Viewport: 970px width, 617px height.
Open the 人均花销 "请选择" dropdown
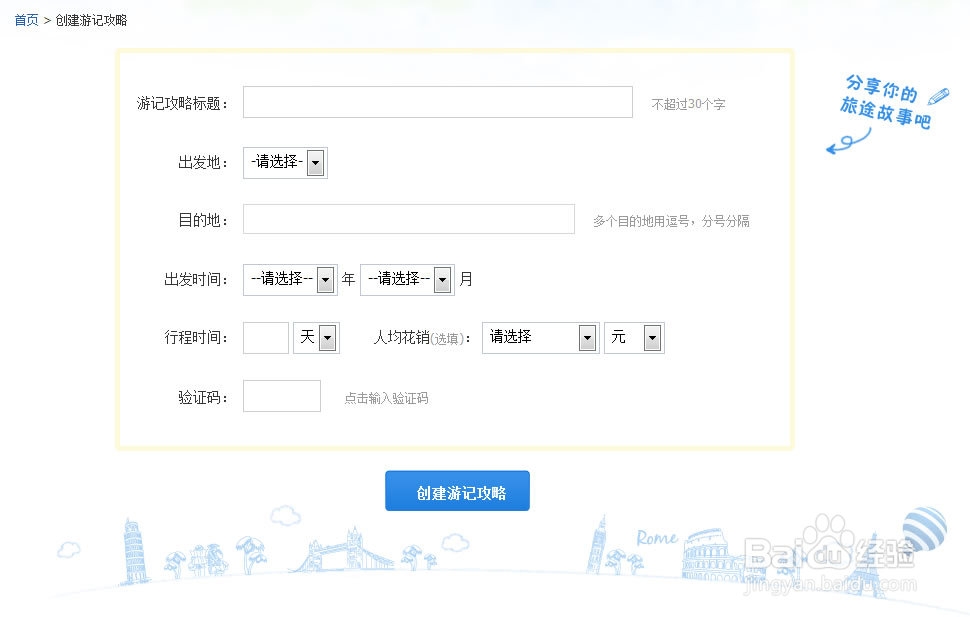tap(540, 338)
